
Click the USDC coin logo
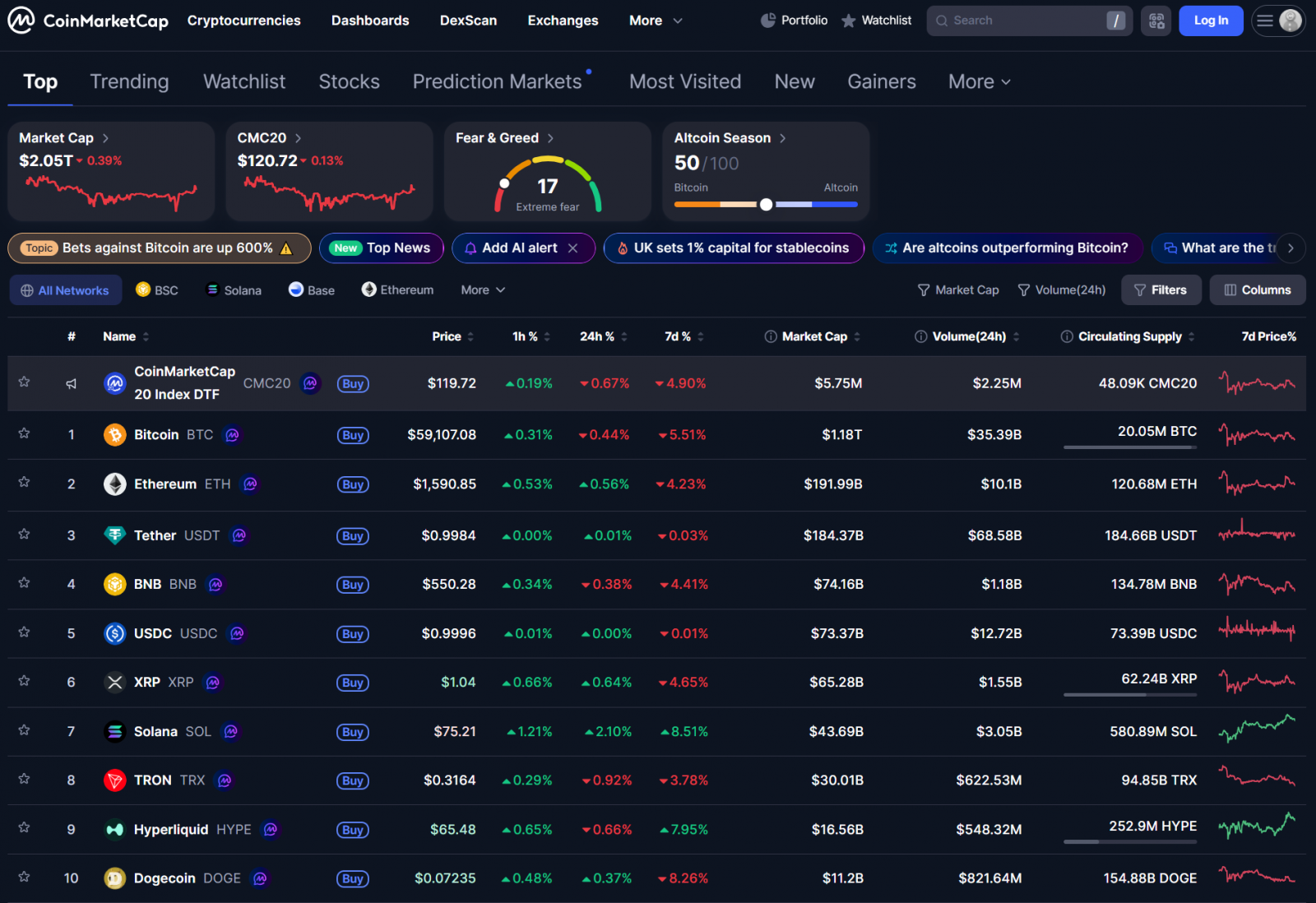tap(115, 633)
